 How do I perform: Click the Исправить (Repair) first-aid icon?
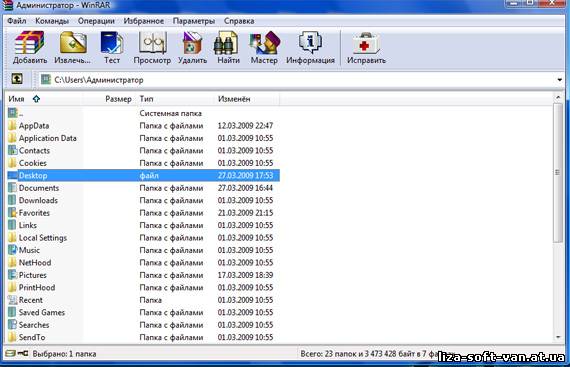(366, 48)
